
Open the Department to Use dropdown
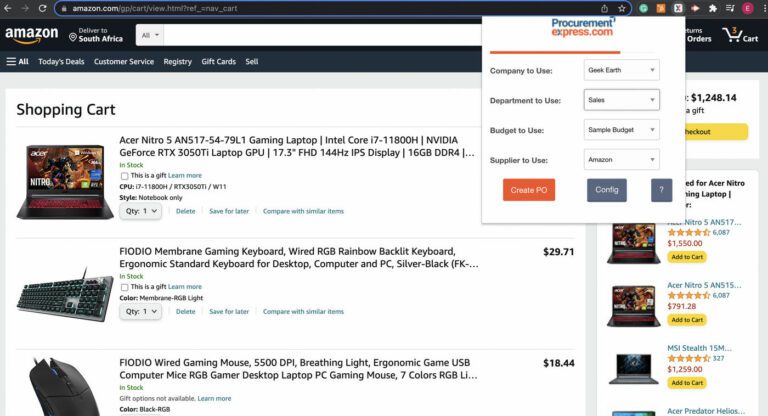tap(621, 100)
